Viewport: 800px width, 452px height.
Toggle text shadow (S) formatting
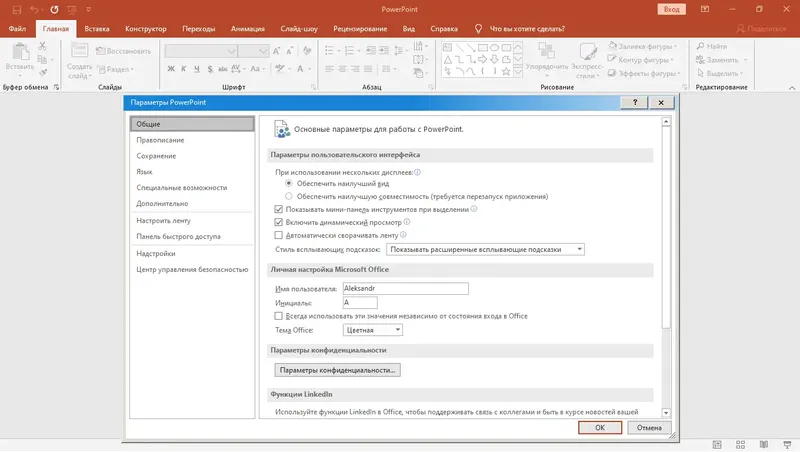tap(210, 69)
